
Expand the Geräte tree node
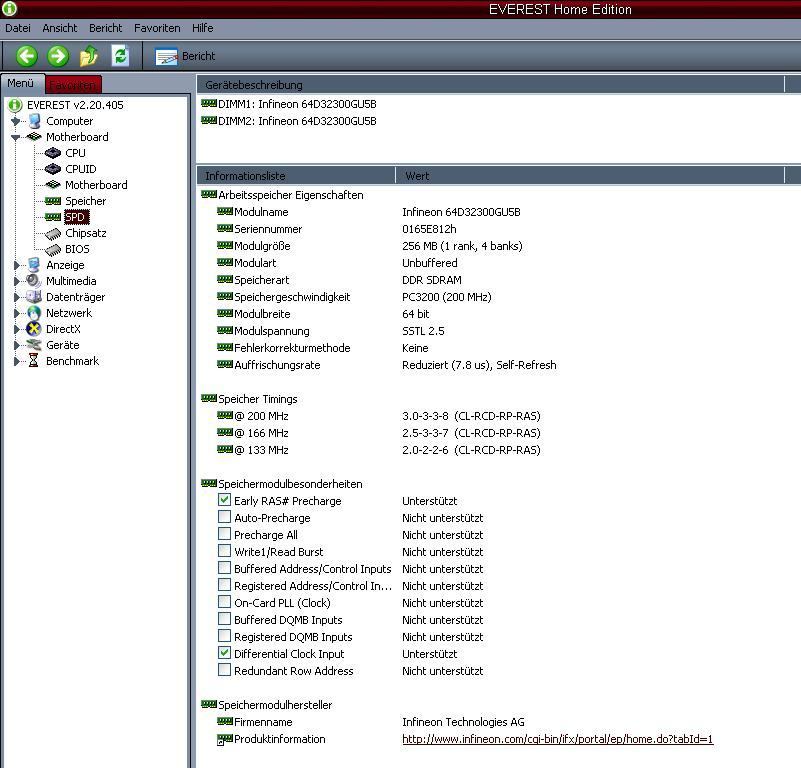16,345
